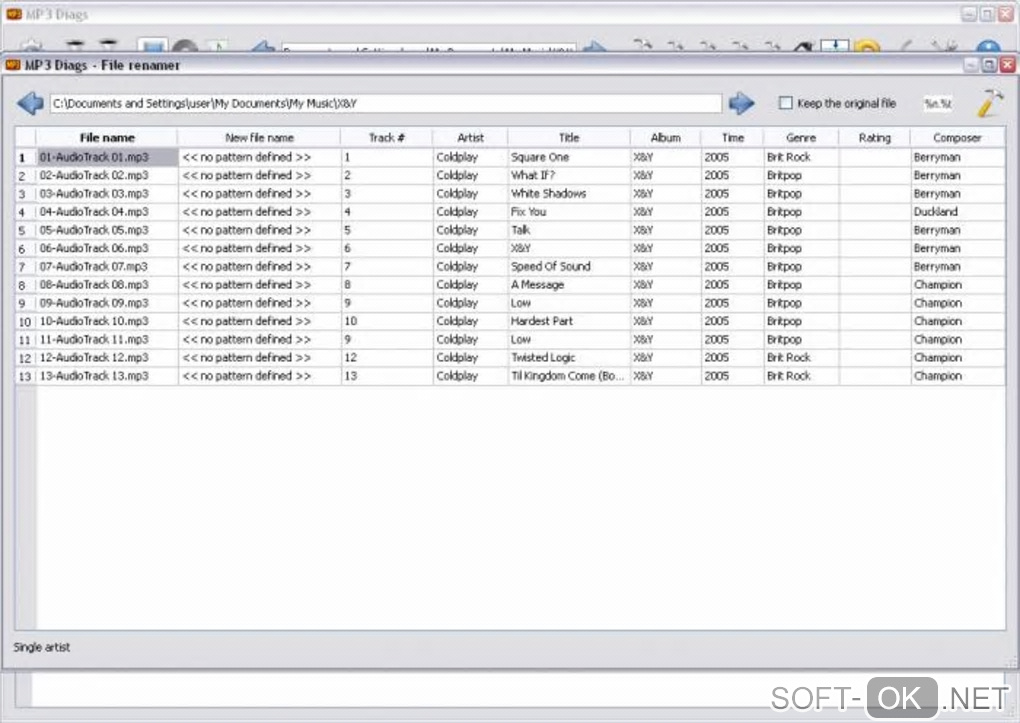Image resolution: width=1020 pixels, height=723 pixels.
Task: Click the White Shadows title cell
Action: 569,193
